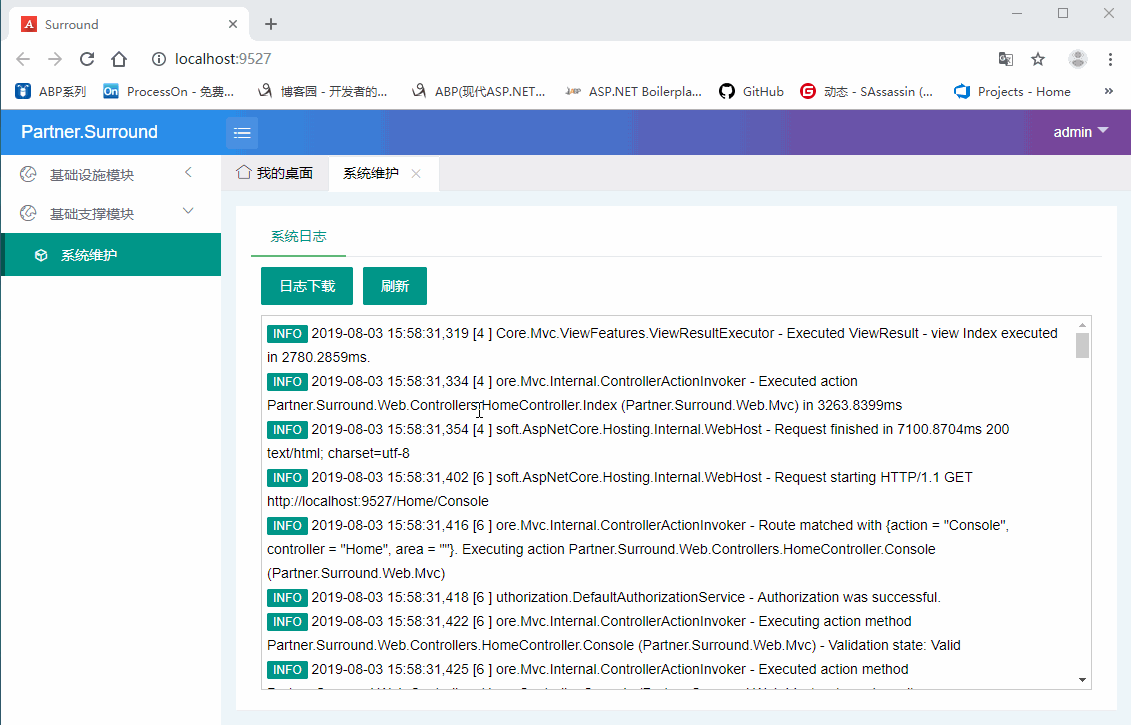Select the 系统维护 sidebar item
The image size is (1131, 725).
pos(111,255)
